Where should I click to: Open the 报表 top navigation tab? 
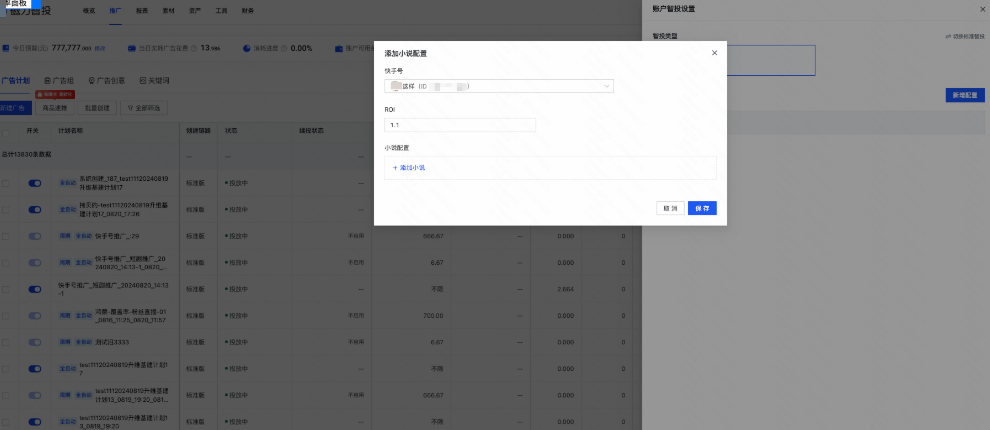pyautogui.click(x=142, y=10)
